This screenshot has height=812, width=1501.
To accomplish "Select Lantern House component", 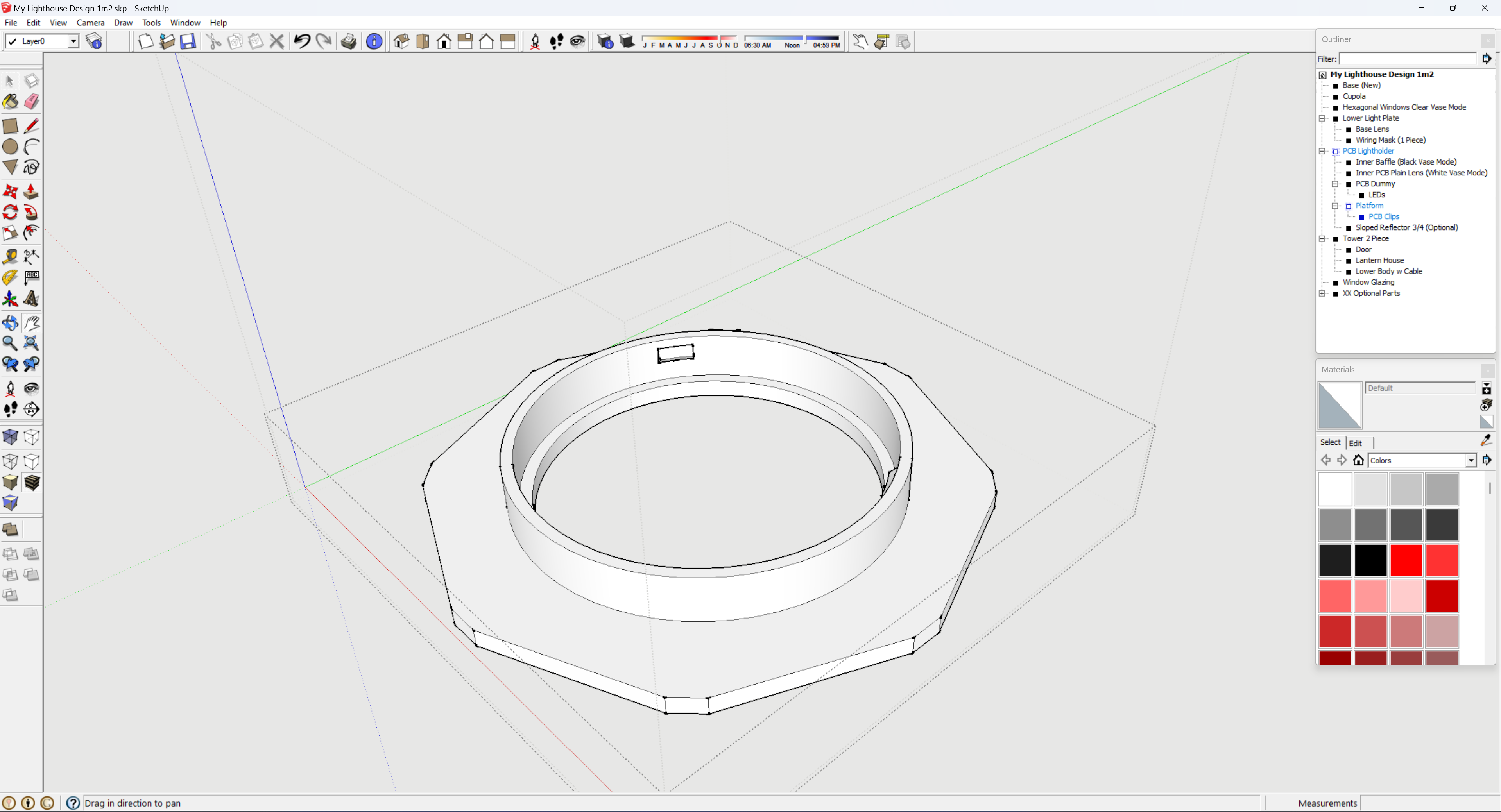I will point(1379,260).
